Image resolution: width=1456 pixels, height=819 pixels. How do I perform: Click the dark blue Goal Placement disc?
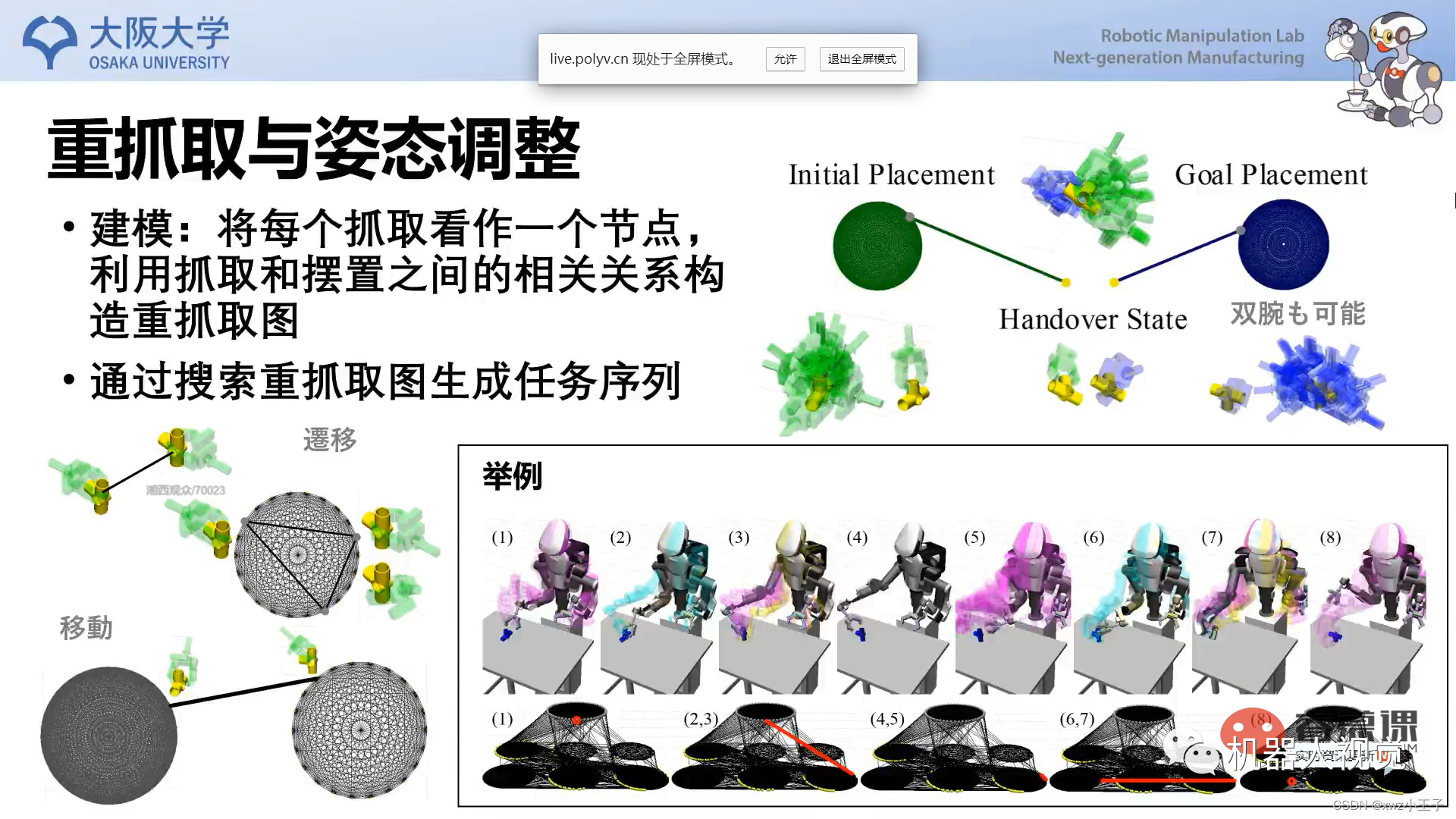pos(1283,244)
